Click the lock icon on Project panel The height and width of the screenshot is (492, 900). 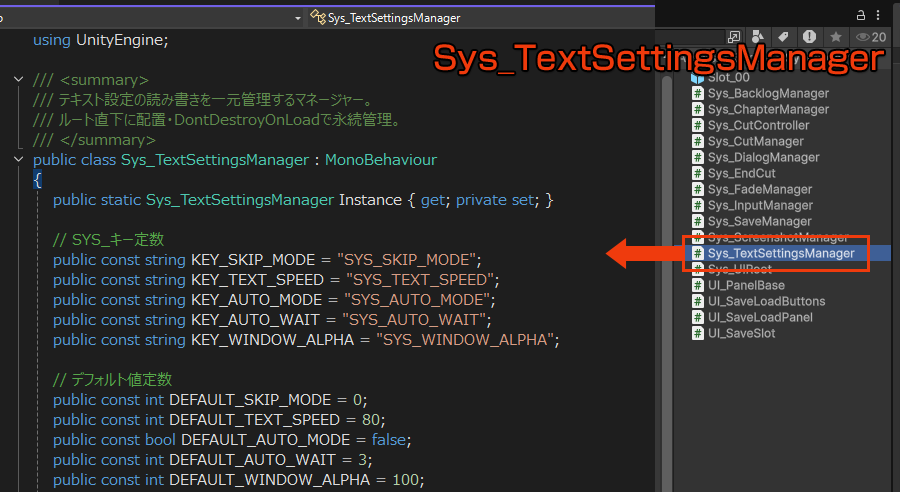[x=861, y=14]
